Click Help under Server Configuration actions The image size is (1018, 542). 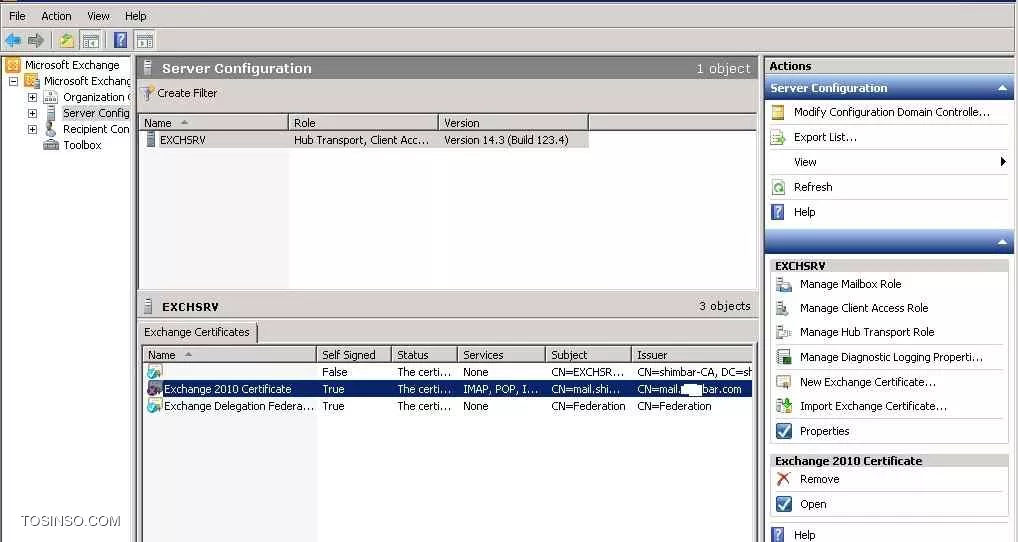[x=804, y=212]
